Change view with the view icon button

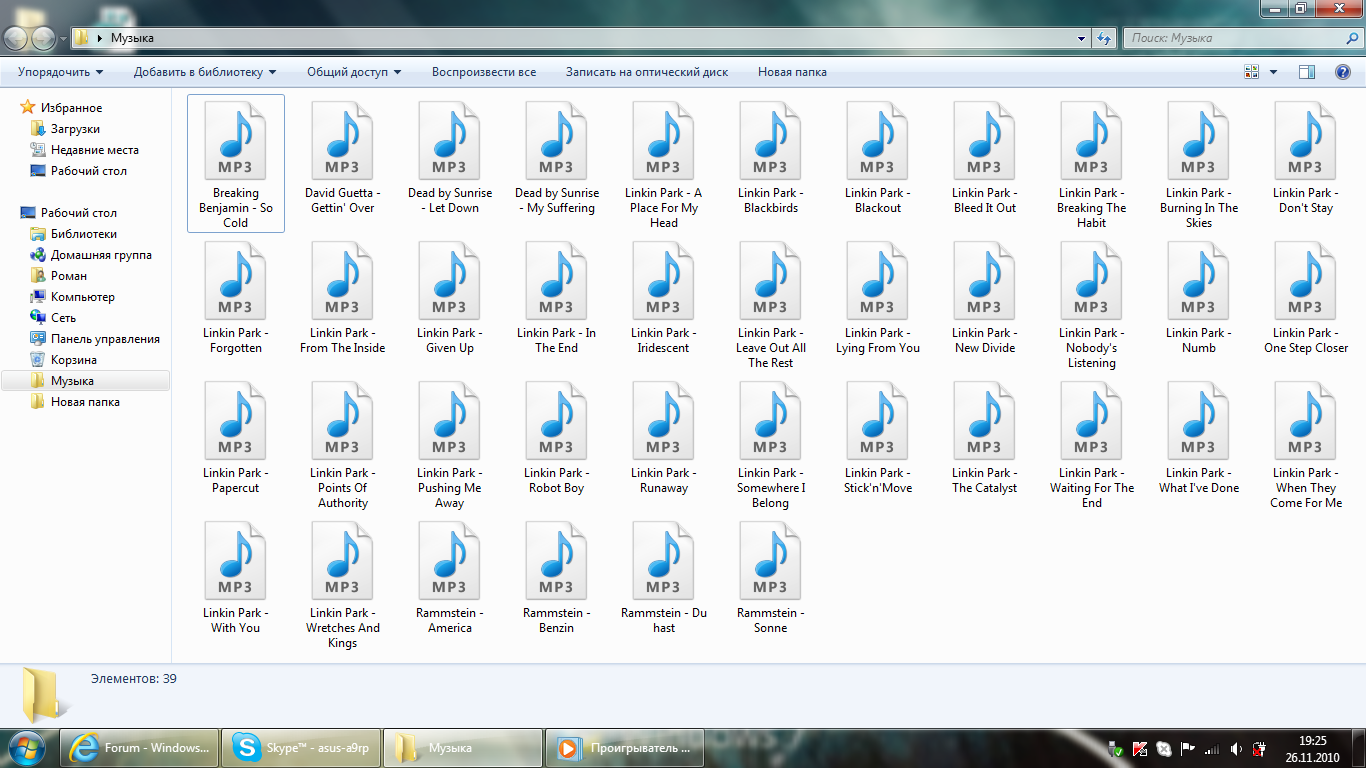coord(1251,72)
